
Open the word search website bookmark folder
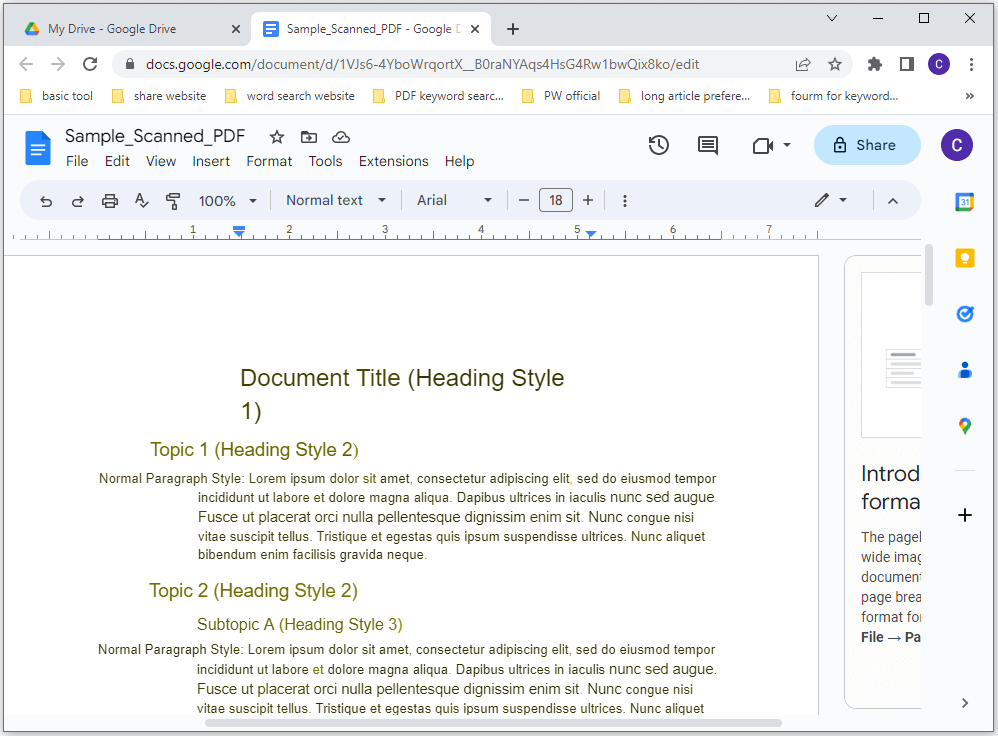[290, 96]
